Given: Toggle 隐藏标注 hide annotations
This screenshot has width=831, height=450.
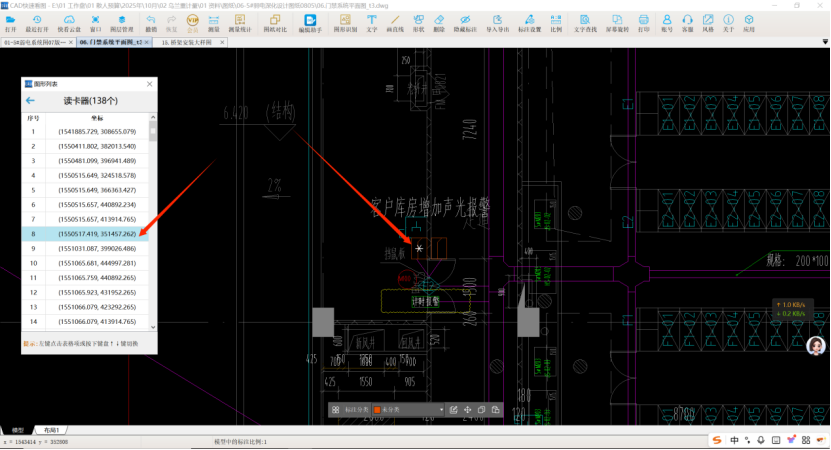Looking at the screenshot, I should pos(467,23).
